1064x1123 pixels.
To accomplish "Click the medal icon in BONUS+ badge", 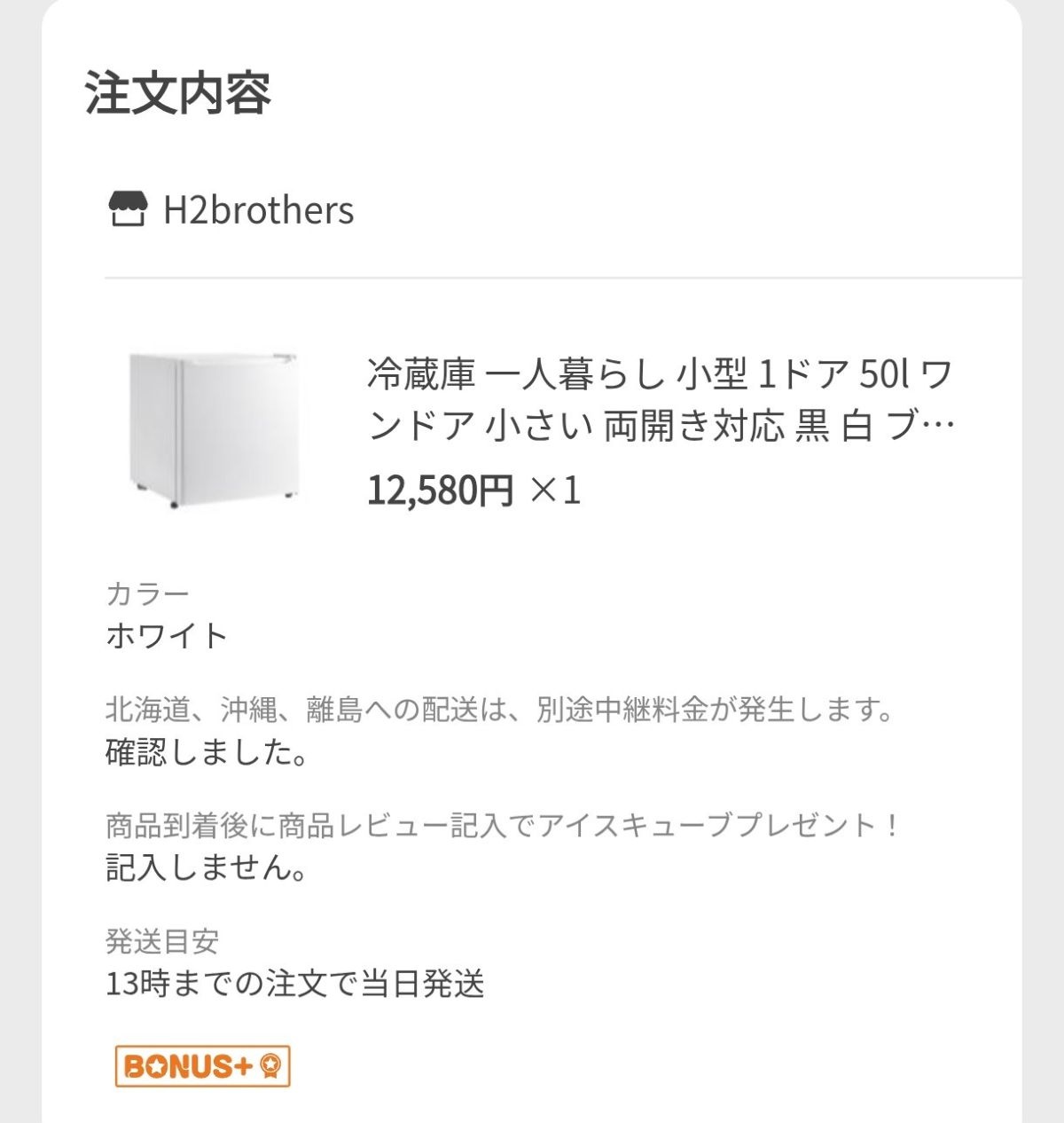I will [x=270, y=1066].
